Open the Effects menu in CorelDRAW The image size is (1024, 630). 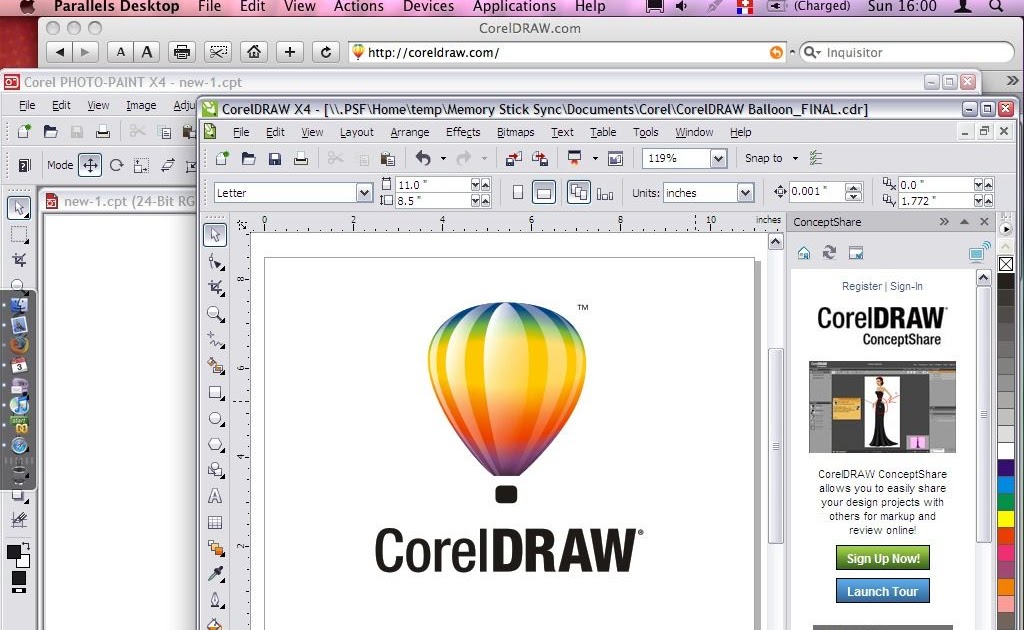(x=463, y=132)
